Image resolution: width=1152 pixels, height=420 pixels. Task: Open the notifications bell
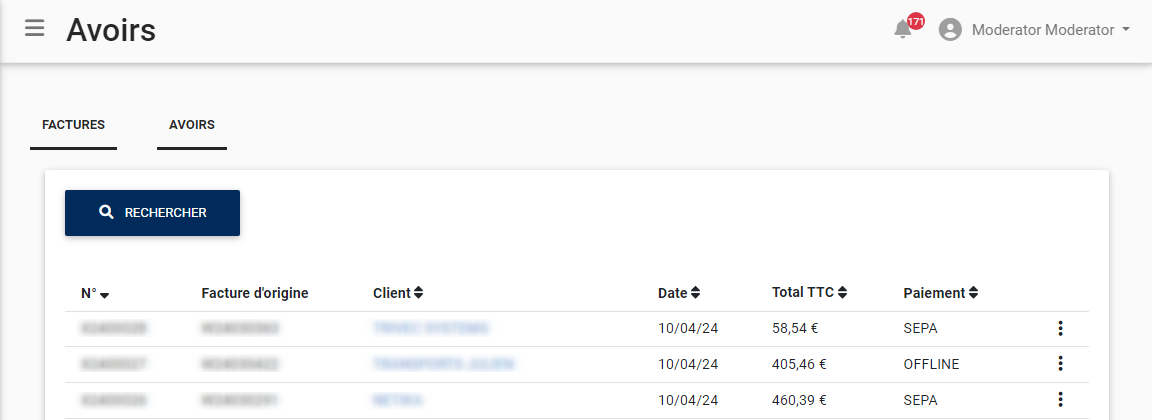(x=903, y=30)
